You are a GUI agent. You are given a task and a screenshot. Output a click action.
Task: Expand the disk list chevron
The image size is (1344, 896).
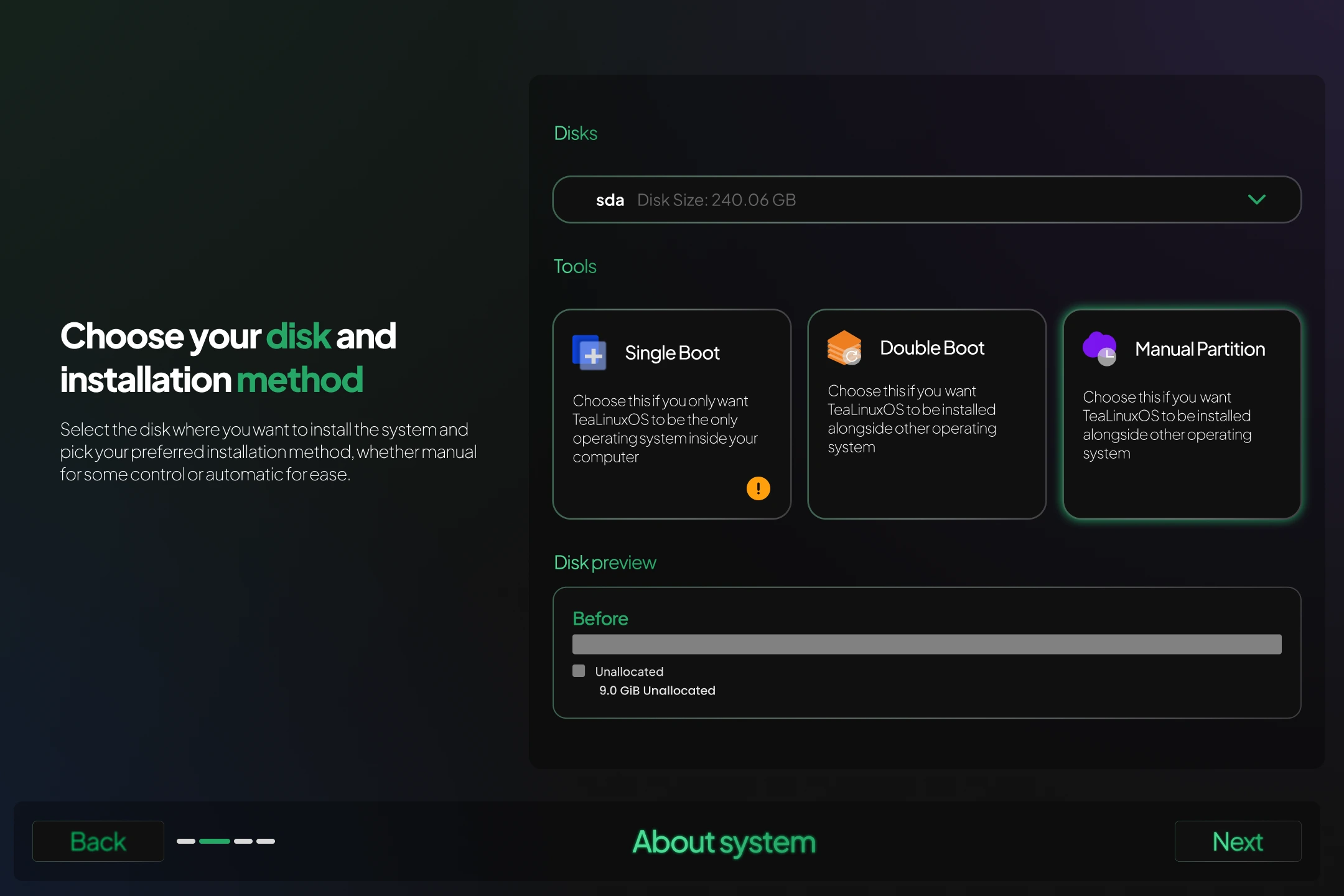tap(1256, 200)
